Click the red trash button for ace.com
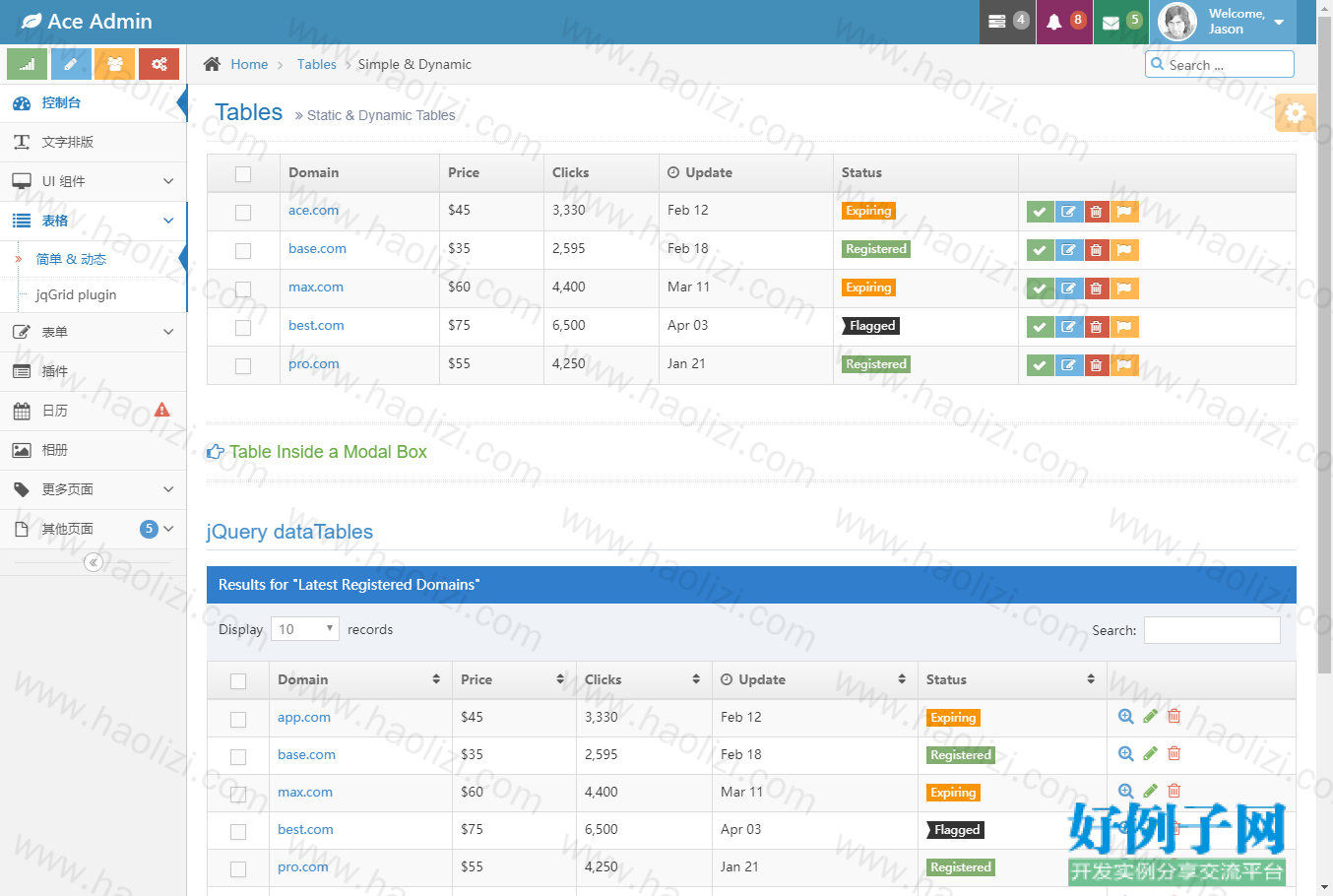This screenshot has width=1333, height=896. pos(1097,212)
